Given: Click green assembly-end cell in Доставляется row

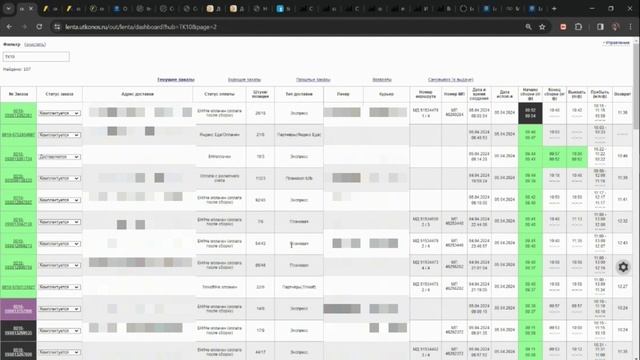Looking at the screenshot, I should coord(554,157).
